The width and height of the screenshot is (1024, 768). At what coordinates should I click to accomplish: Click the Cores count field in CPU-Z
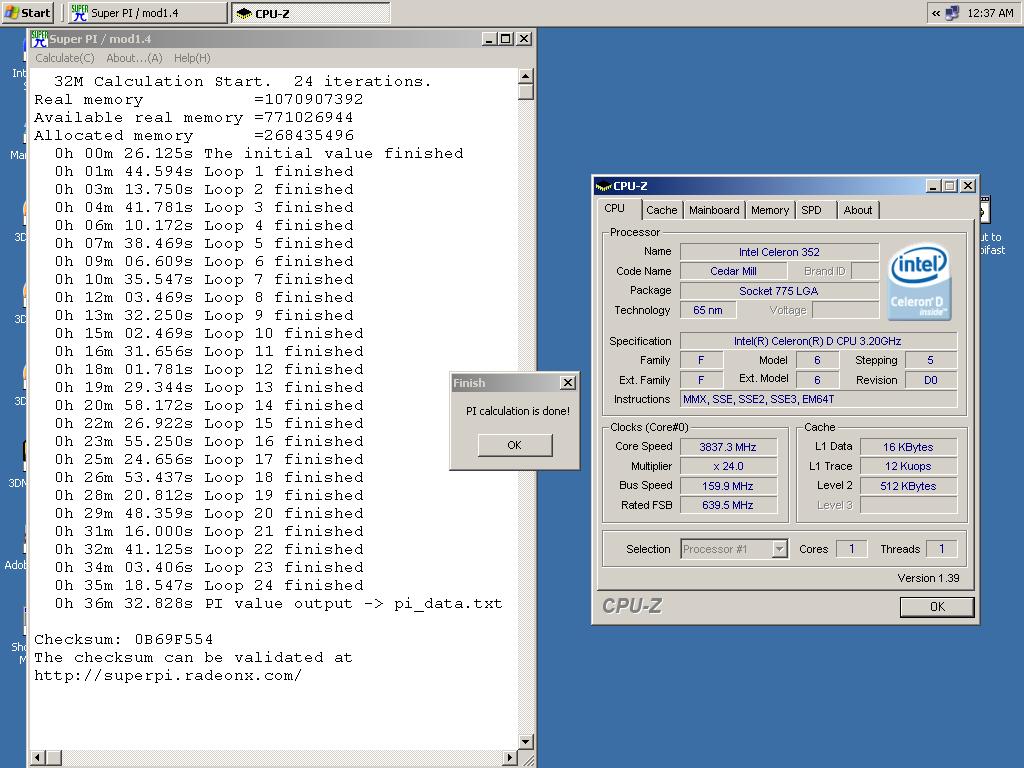[852, 549]
